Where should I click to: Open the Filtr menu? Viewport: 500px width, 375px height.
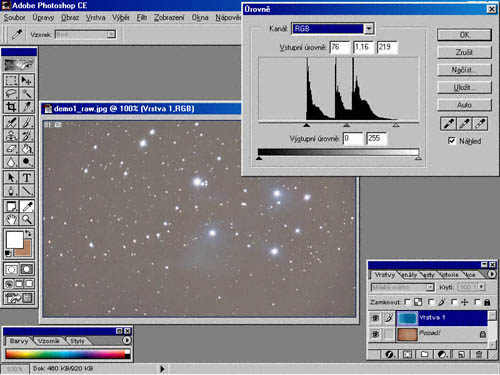point(142,17)
